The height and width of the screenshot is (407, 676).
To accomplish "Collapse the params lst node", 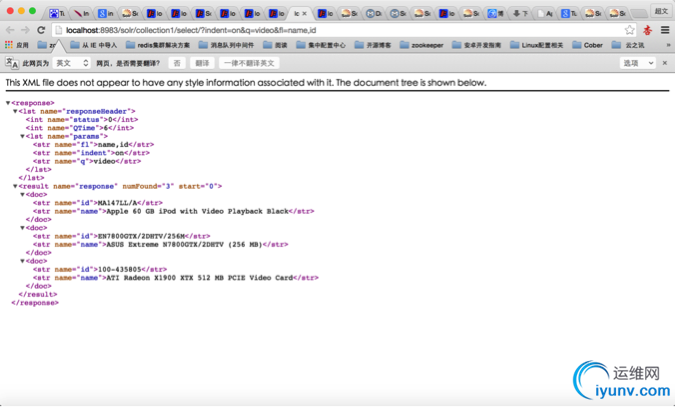I will coord(22,136).
